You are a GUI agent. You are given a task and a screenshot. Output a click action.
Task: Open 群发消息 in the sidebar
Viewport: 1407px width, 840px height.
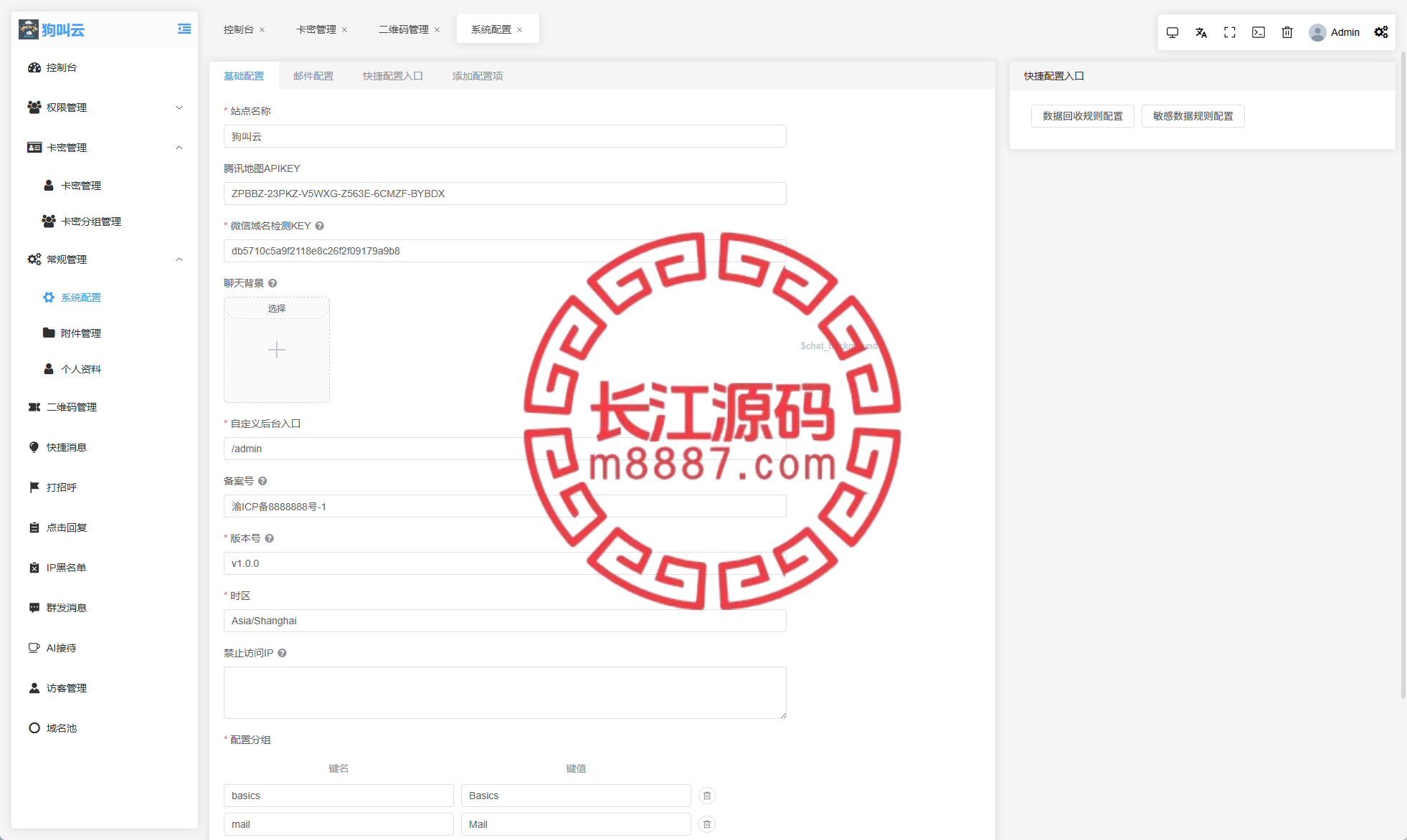(105, 608)
